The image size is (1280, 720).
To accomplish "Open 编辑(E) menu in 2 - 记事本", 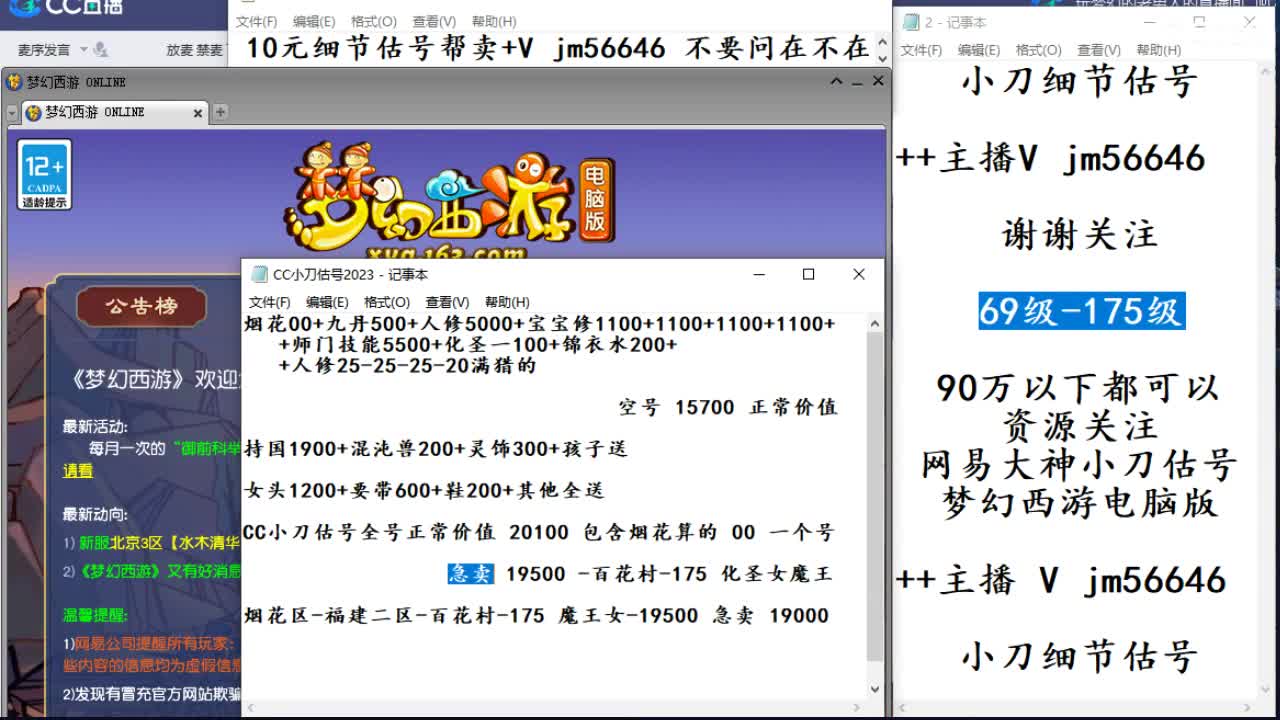I will [x=978, y=50].
